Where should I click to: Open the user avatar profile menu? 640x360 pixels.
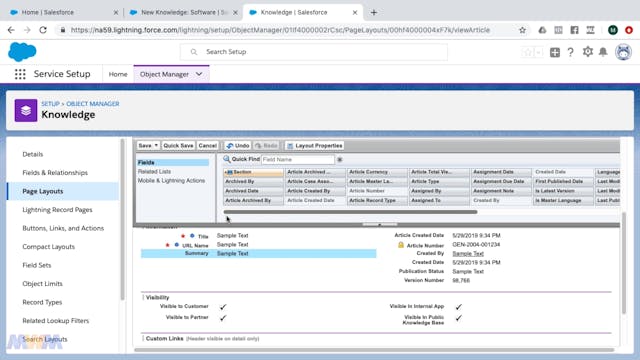tap(623, 52)
